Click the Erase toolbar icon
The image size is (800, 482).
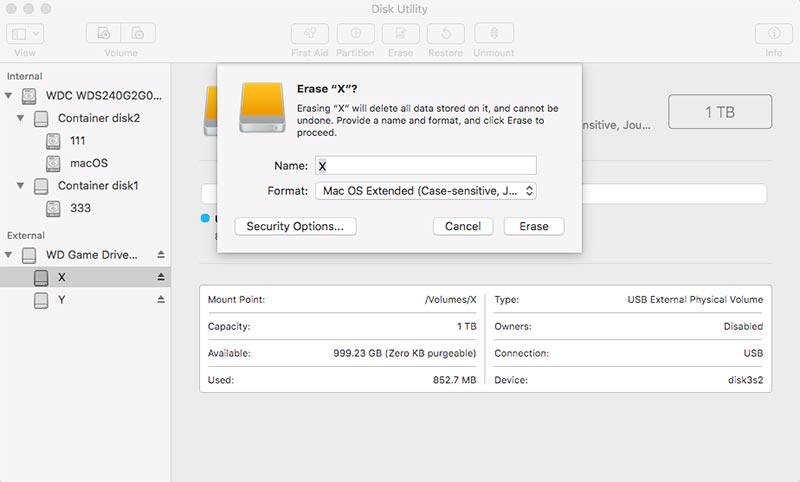click(x=400, y=34)
